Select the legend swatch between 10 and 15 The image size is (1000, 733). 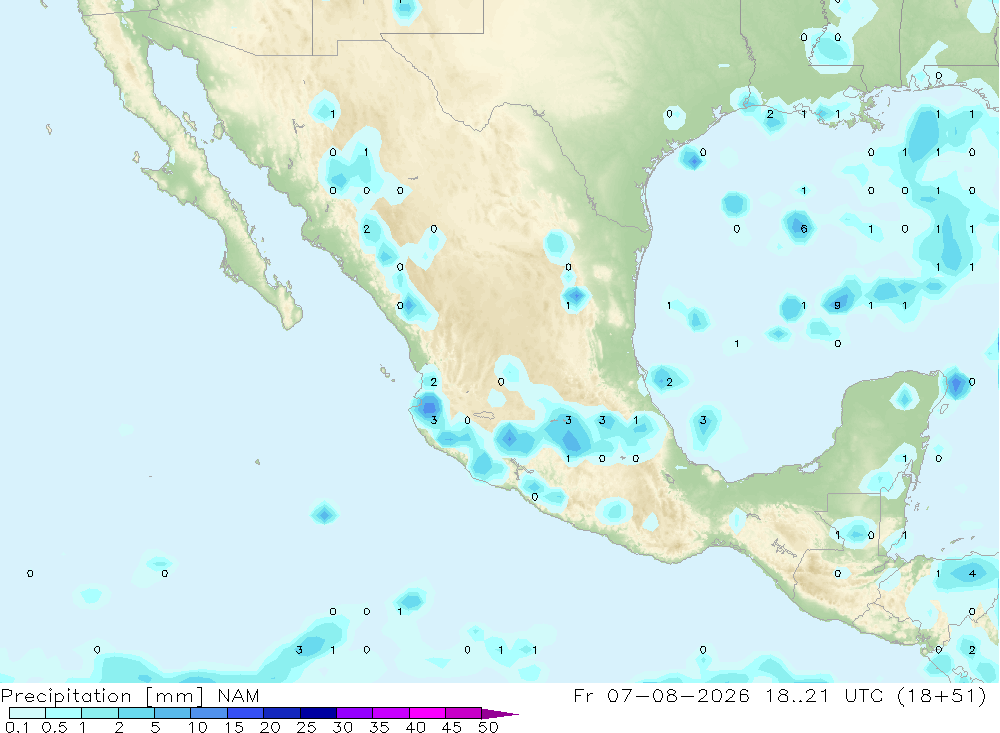click(x=209, y=713)
